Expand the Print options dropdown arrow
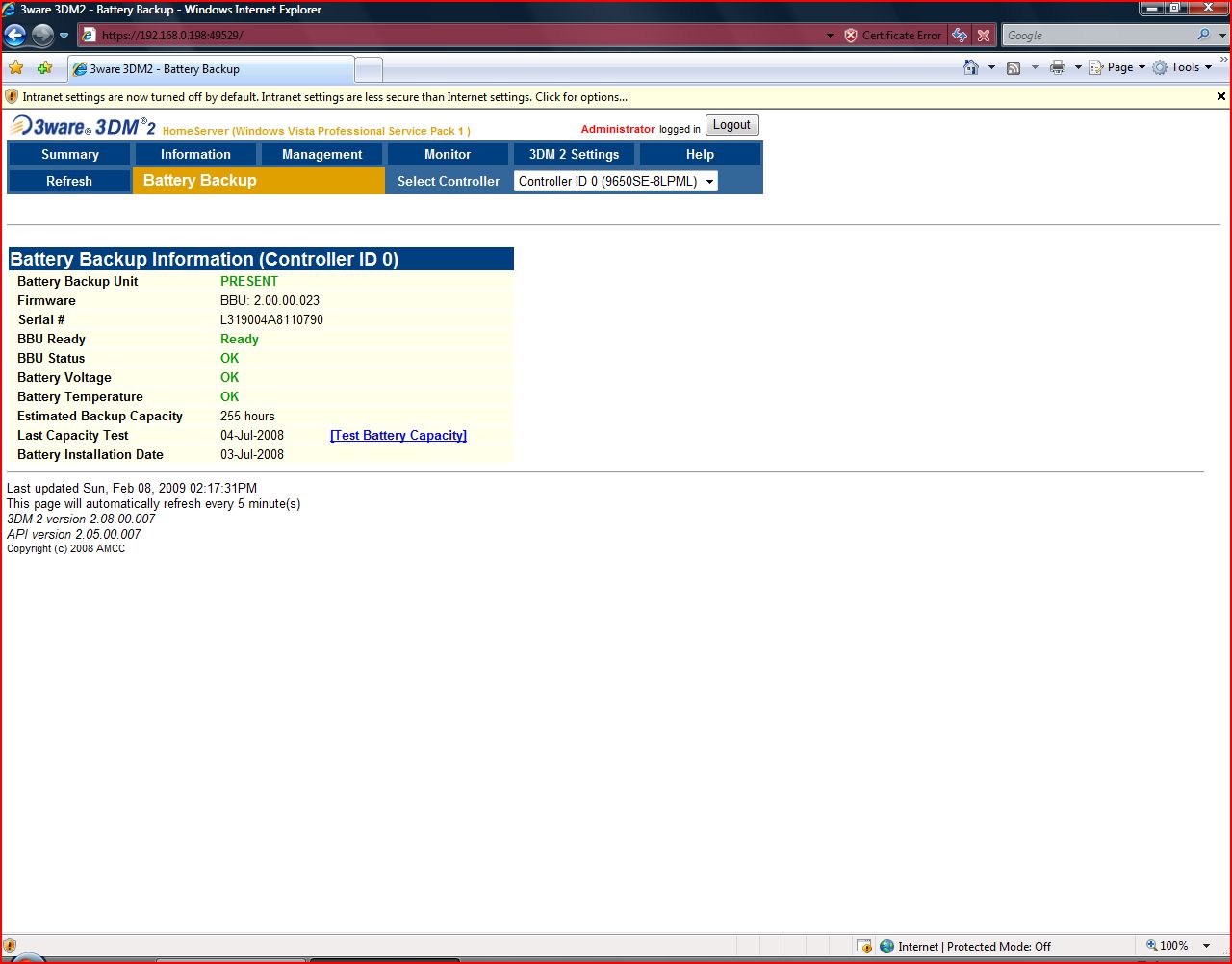Viewport: 1232px width, 964px height. tap(1078, 67)
